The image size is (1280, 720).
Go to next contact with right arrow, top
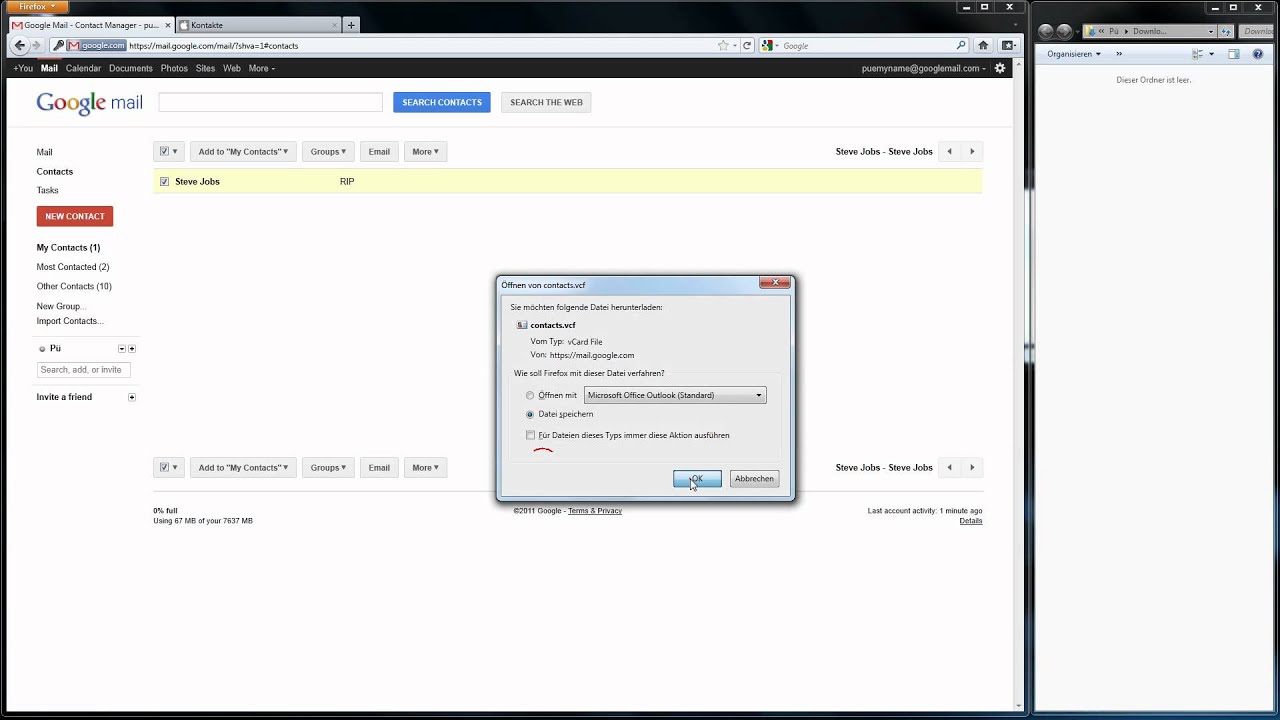click(972, 152)
